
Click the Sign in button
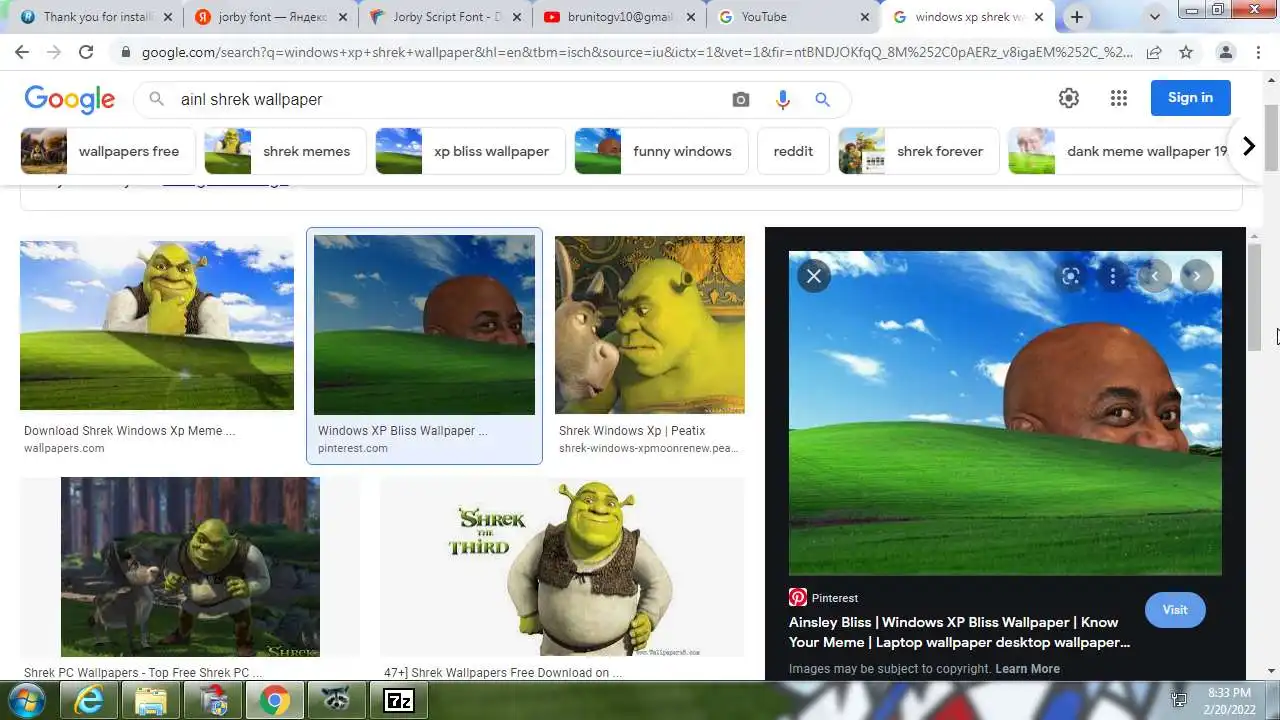pos(1190,98)
